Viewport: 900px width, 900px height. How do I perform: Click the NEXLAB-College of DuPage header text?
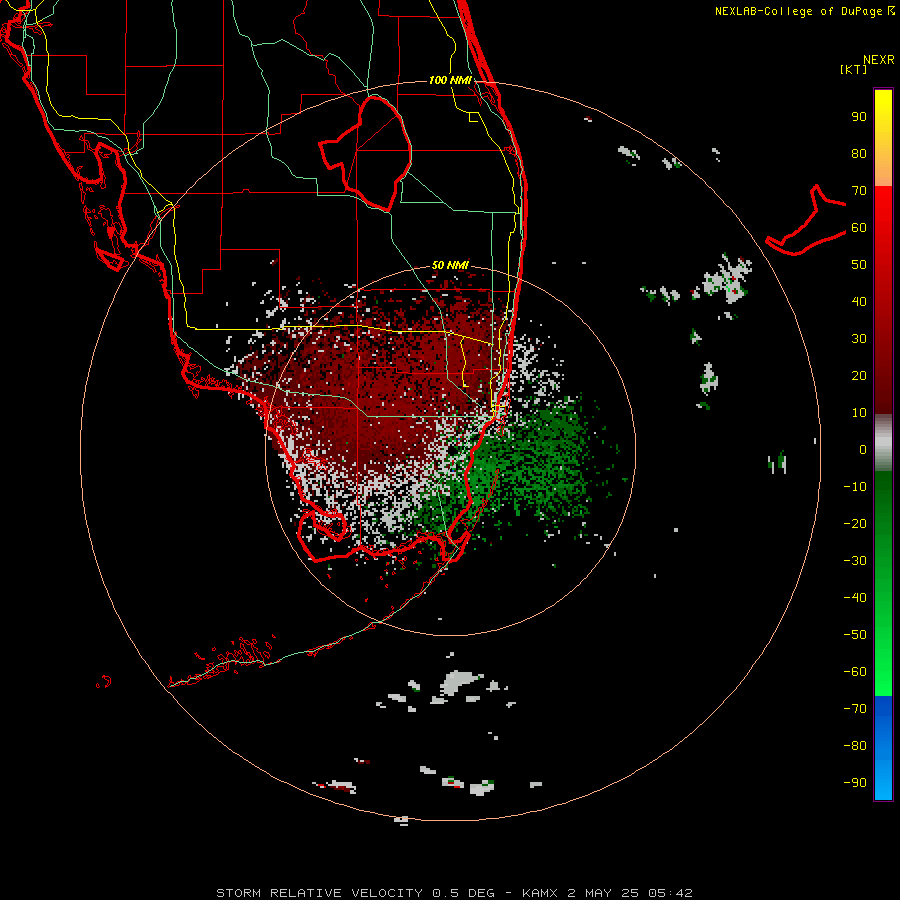coord(799,11)
